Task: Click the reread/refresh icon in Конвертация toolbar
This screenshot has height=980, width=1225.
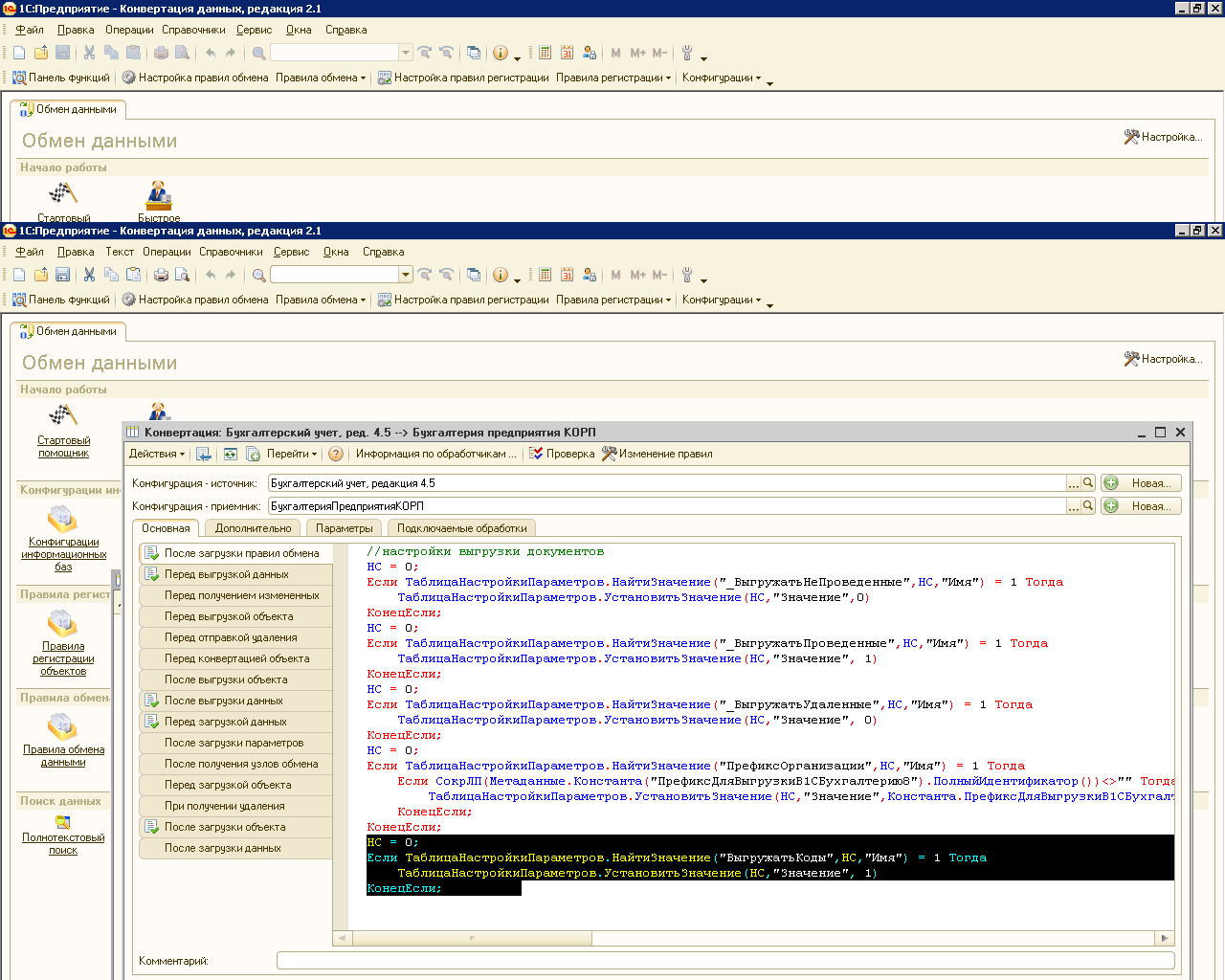Action: pyautogui.click(x=231, y=454)
